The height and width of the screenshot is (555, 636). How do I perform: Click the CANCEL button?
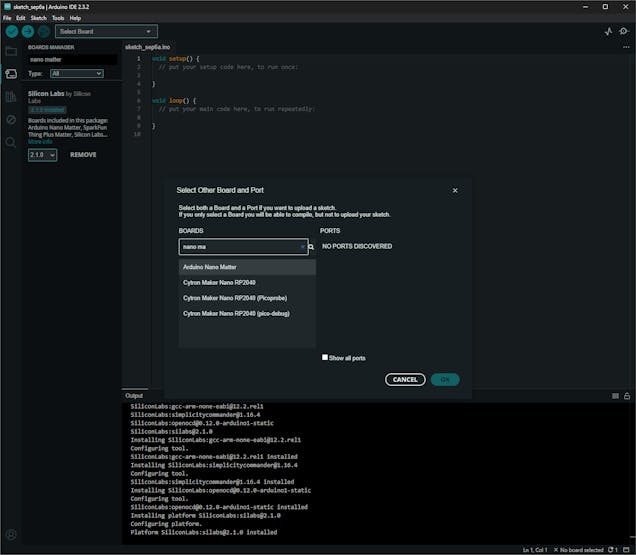(x=405, y=380)
